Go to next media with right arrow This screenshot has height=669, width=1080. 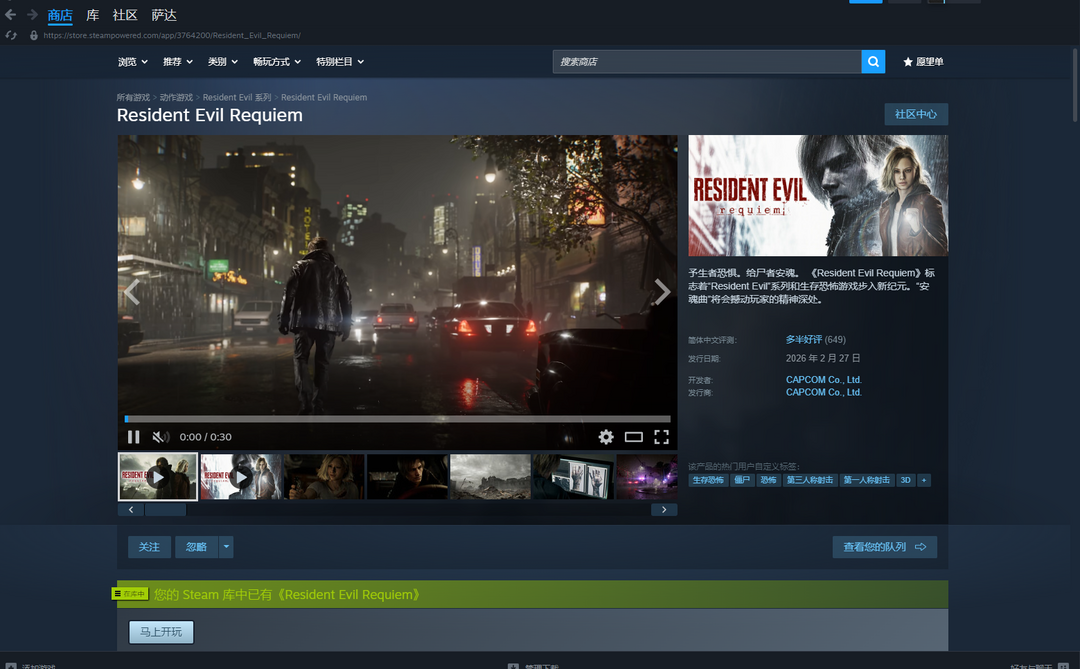tap(661, 292)
